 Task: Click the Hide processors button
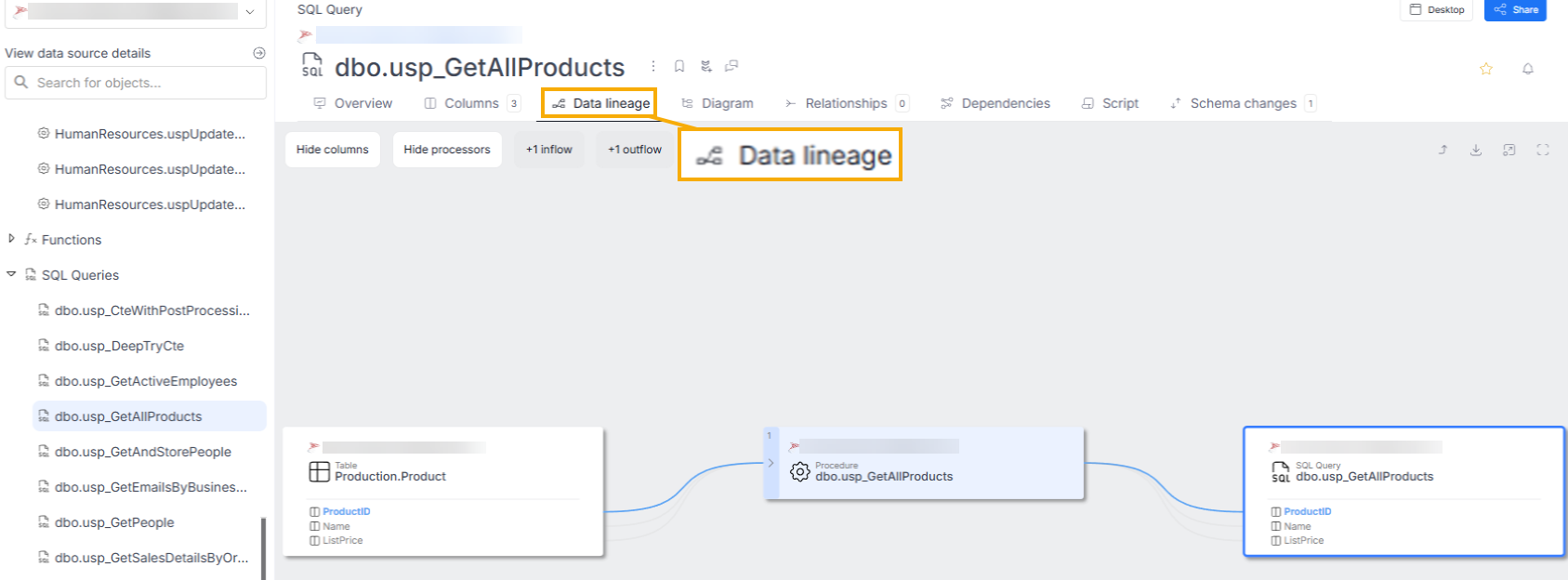pos(447,150)
